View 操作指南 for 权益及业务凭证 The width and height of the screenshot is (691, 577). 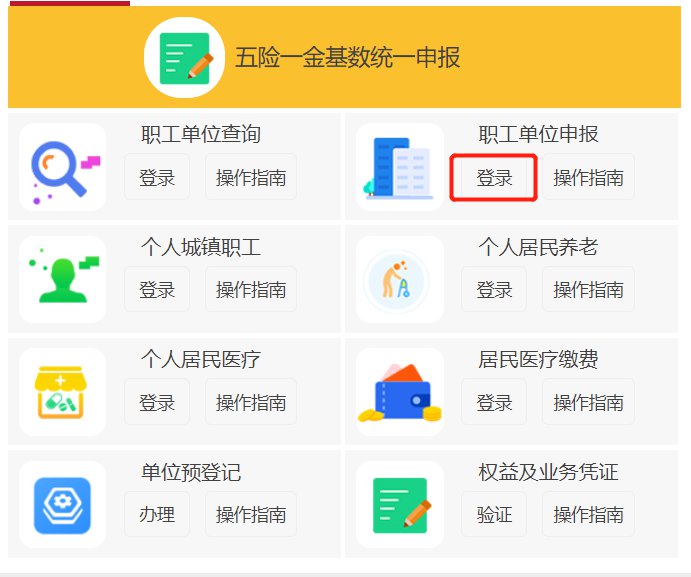click(588, 514)
